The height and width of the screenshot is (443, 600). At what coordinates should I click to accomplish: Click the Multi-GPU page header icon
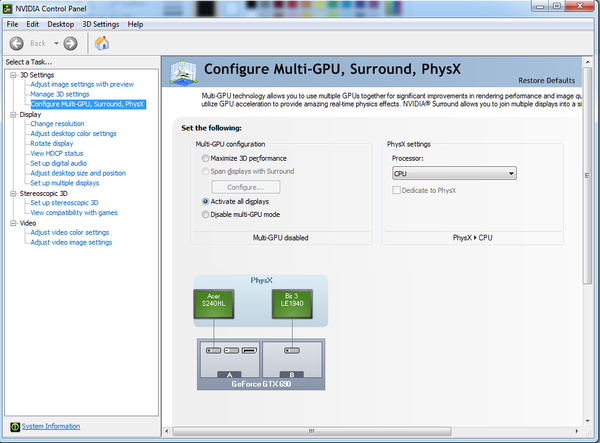tap(184, 72)
